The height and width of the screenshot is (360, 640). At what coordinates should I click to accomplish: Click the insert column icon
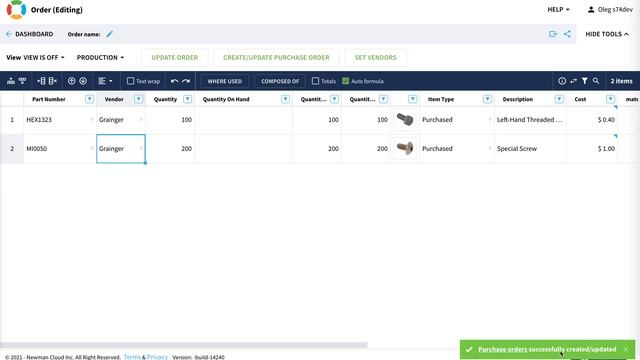coord(41,81)
